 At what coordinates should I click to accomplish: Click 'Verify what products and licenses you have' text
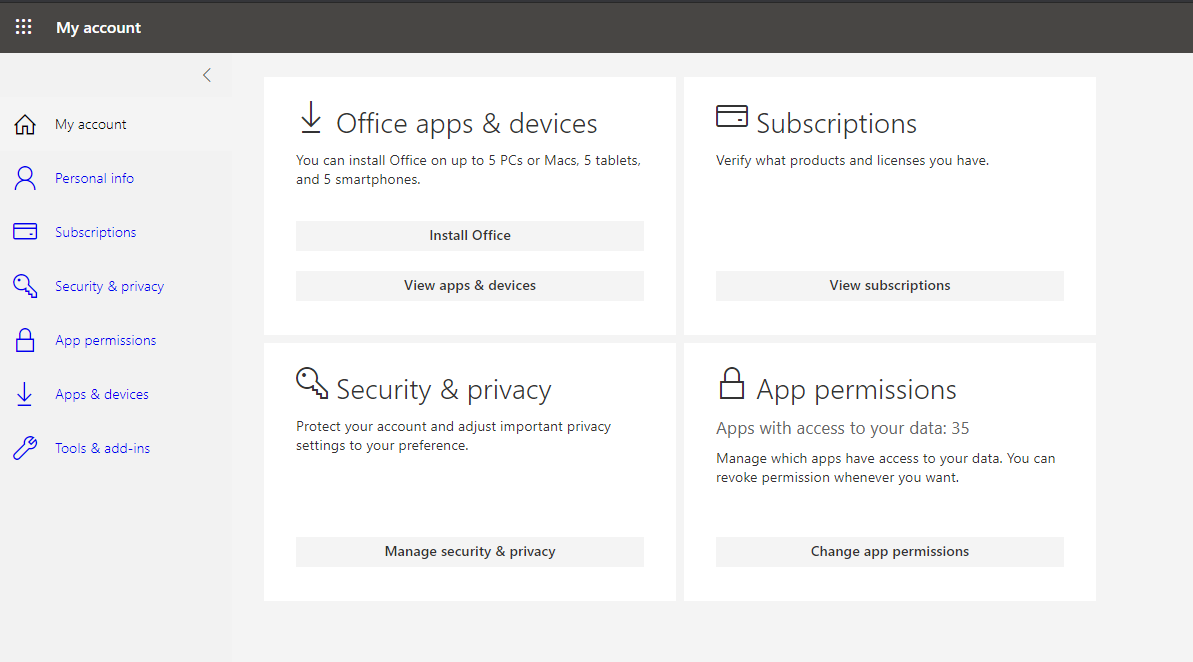[x=852, y=161]
